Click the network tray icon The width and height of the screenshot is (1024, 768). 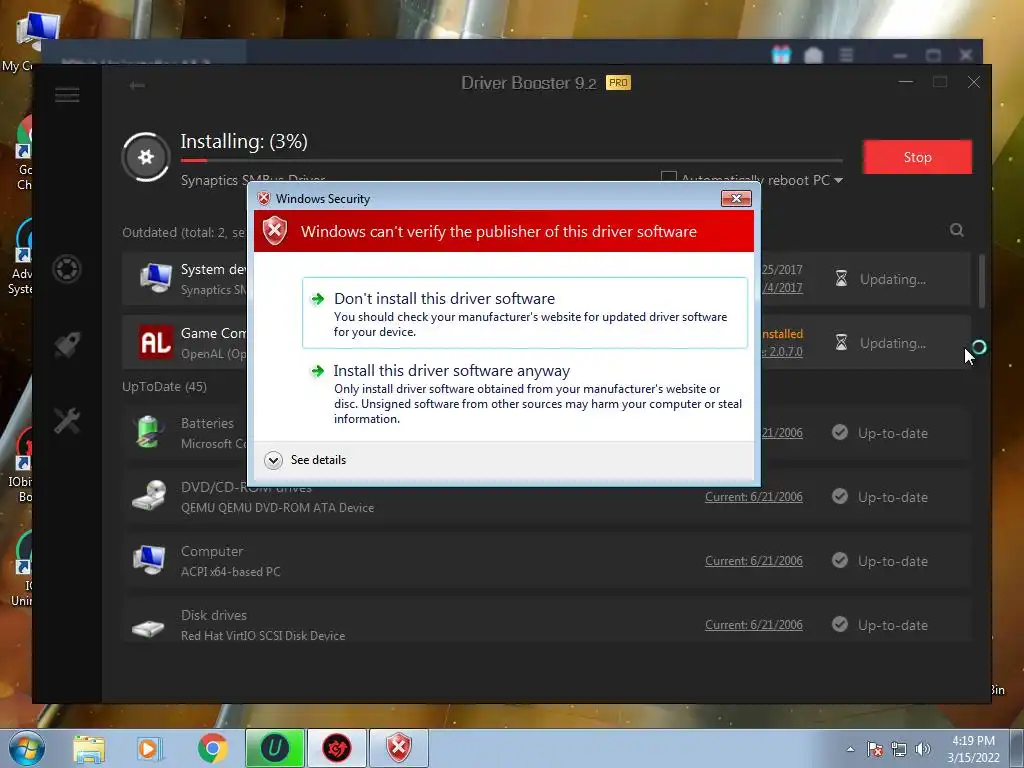[x=899, y=749]
